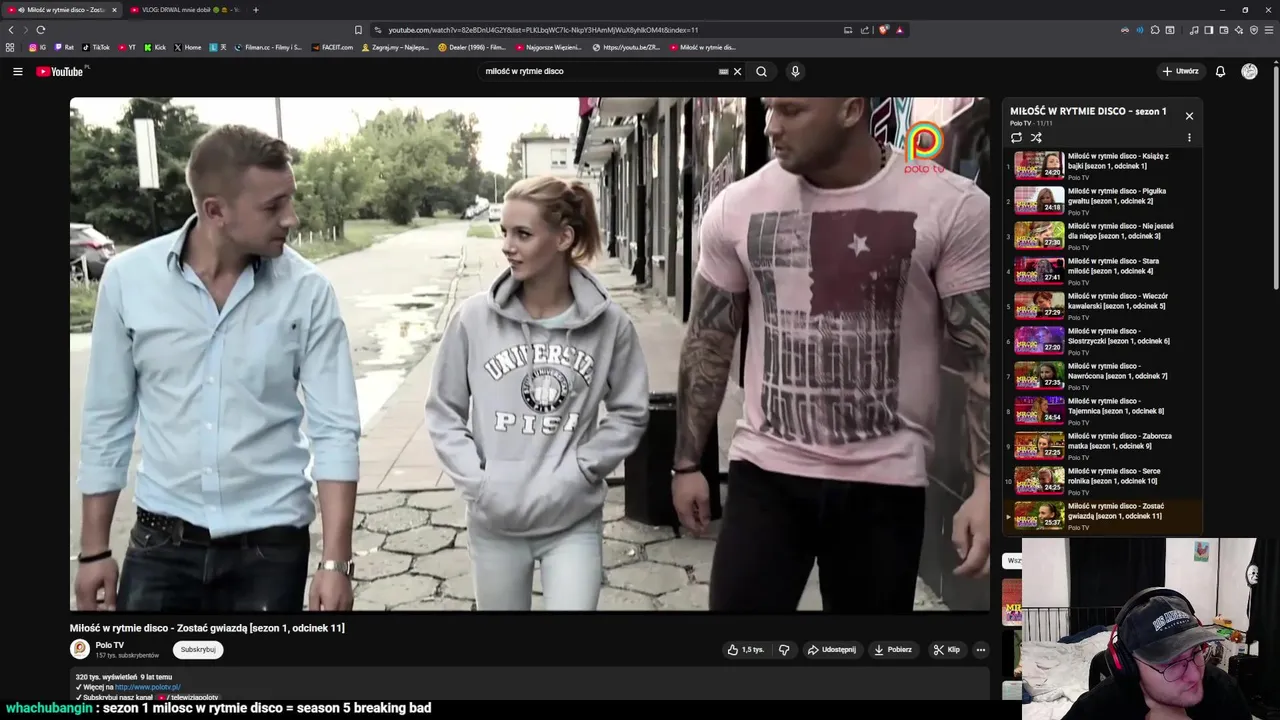Open the media control music-note icon
Screen dimensions: 1280x720
pos(1194,30)
